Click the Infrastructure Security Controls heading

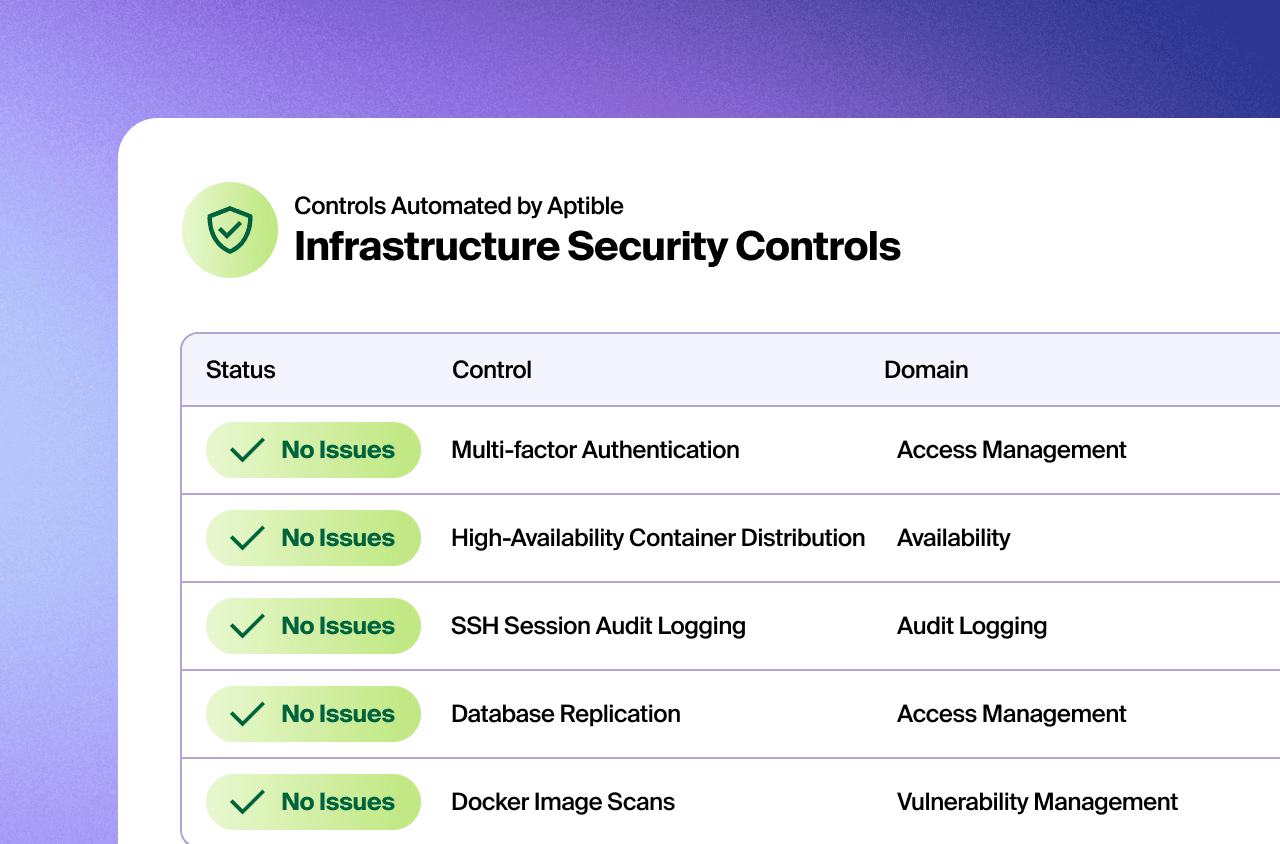[x=597, y=247]
